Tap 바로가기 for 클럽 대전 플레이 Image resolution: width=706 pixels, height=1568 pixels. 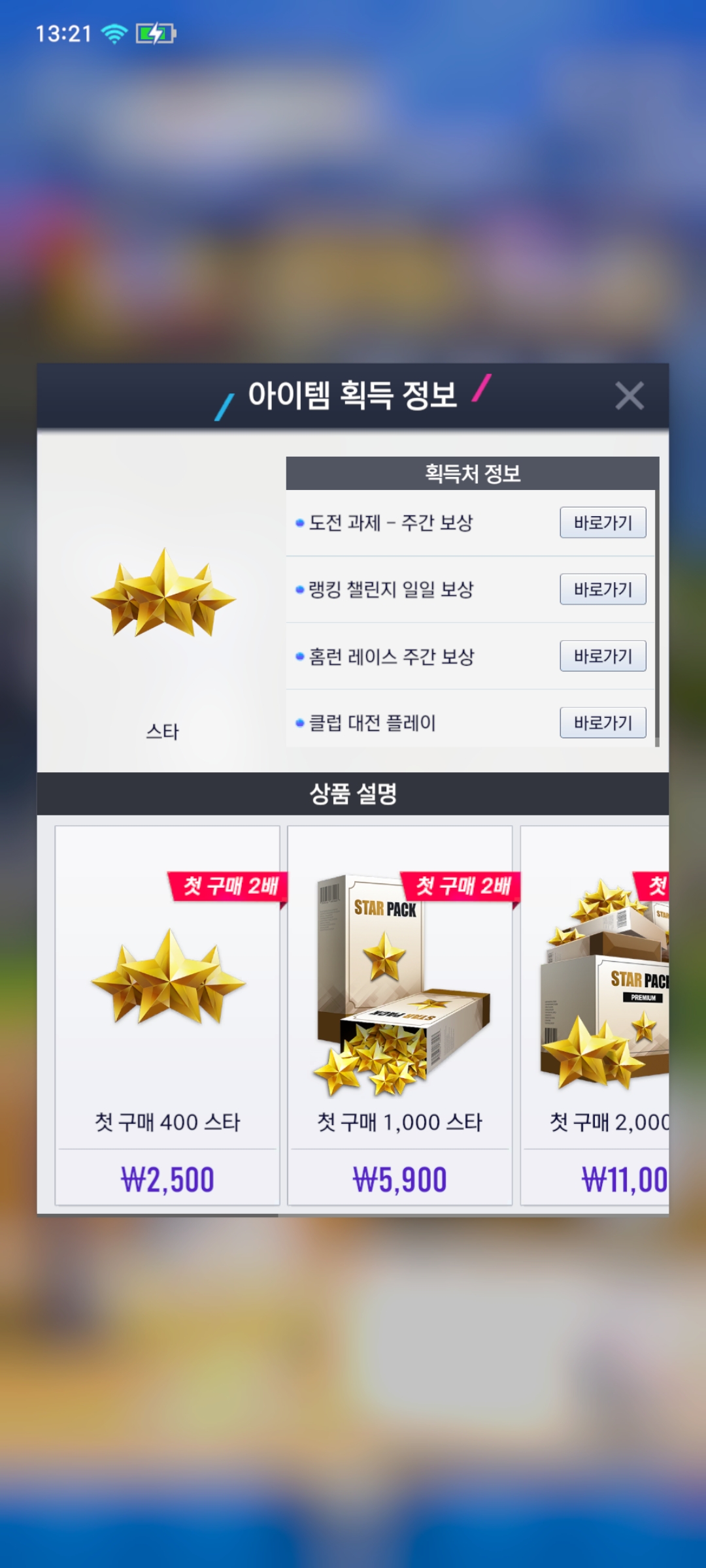pyautogui.click(x=603, y=723)
